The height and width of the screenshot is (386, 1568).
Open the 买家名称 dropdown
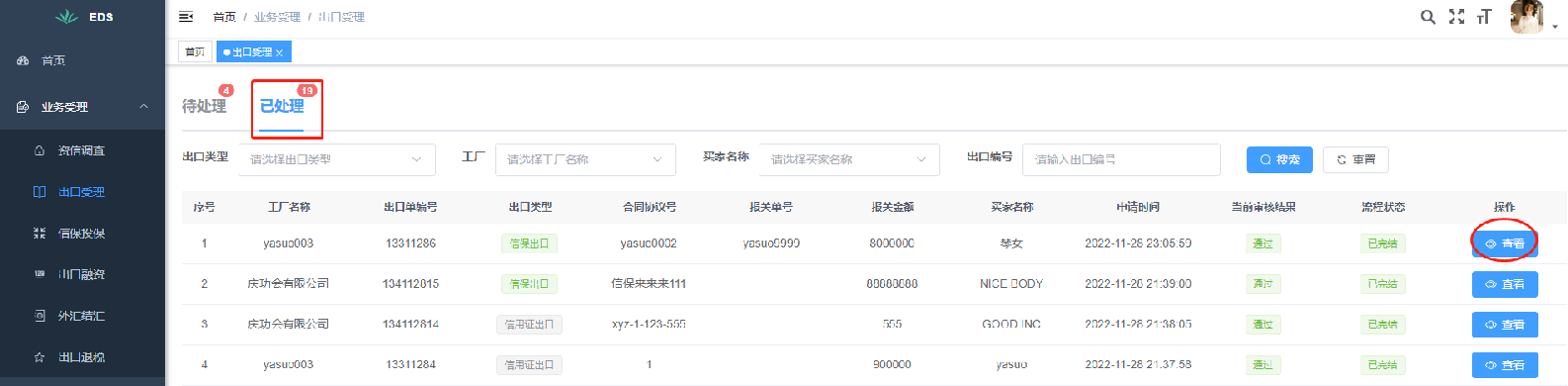point(848,159)
